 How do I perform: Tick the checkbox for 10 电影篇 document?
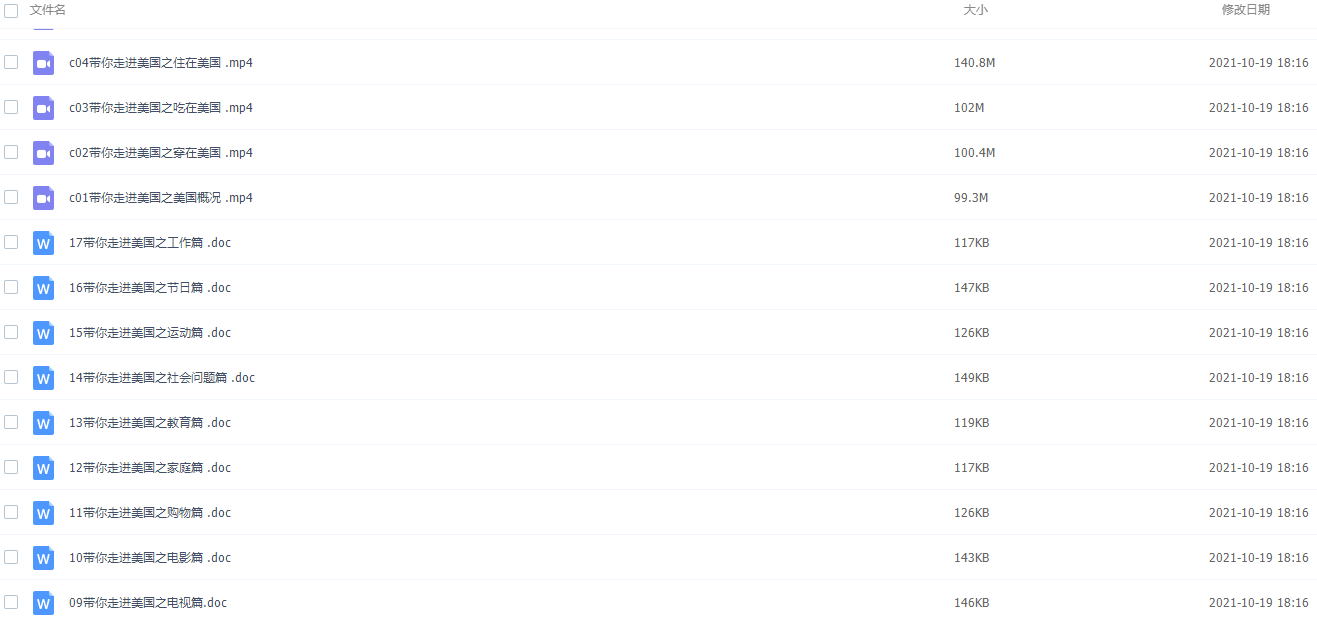11,557
